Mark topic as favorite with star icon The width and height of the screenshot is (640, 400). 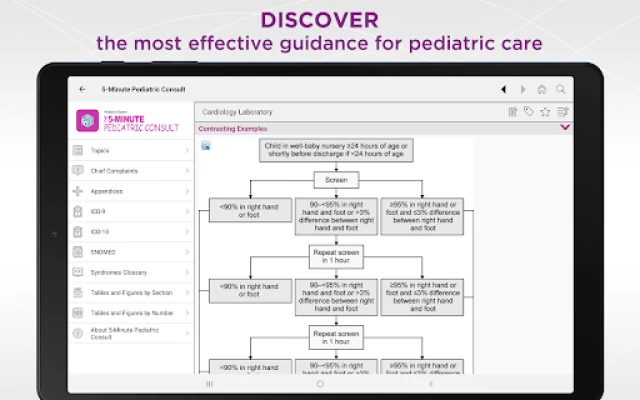545,112
